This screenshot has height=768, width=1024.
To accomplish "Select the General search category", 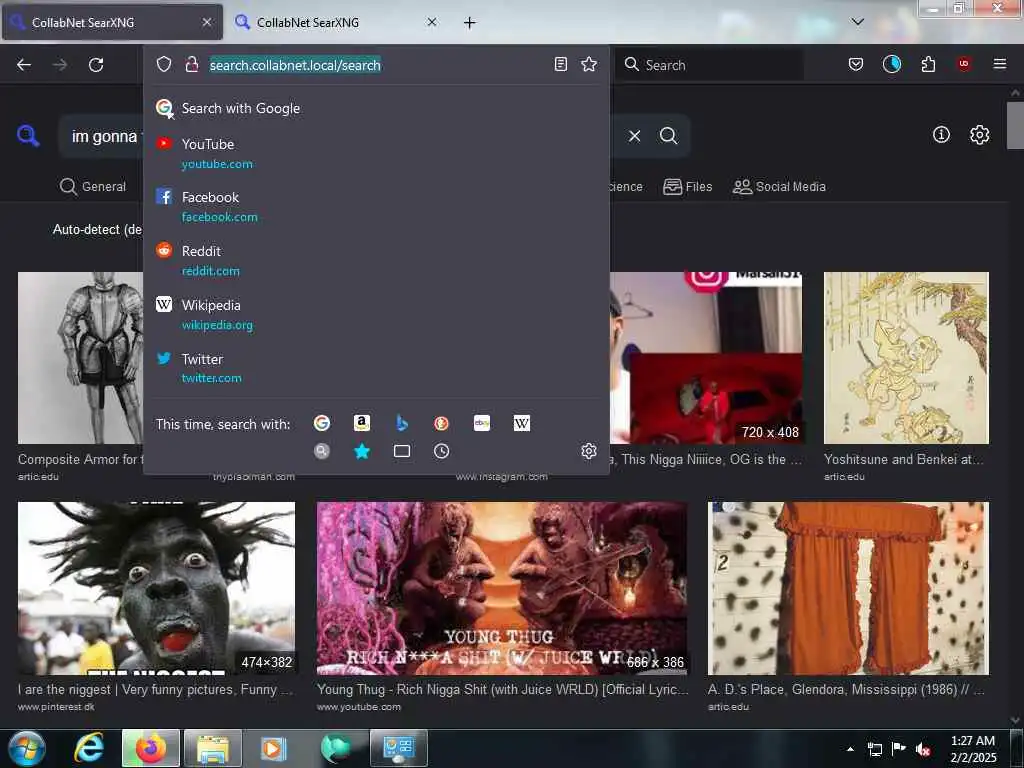I will point(93,186).
